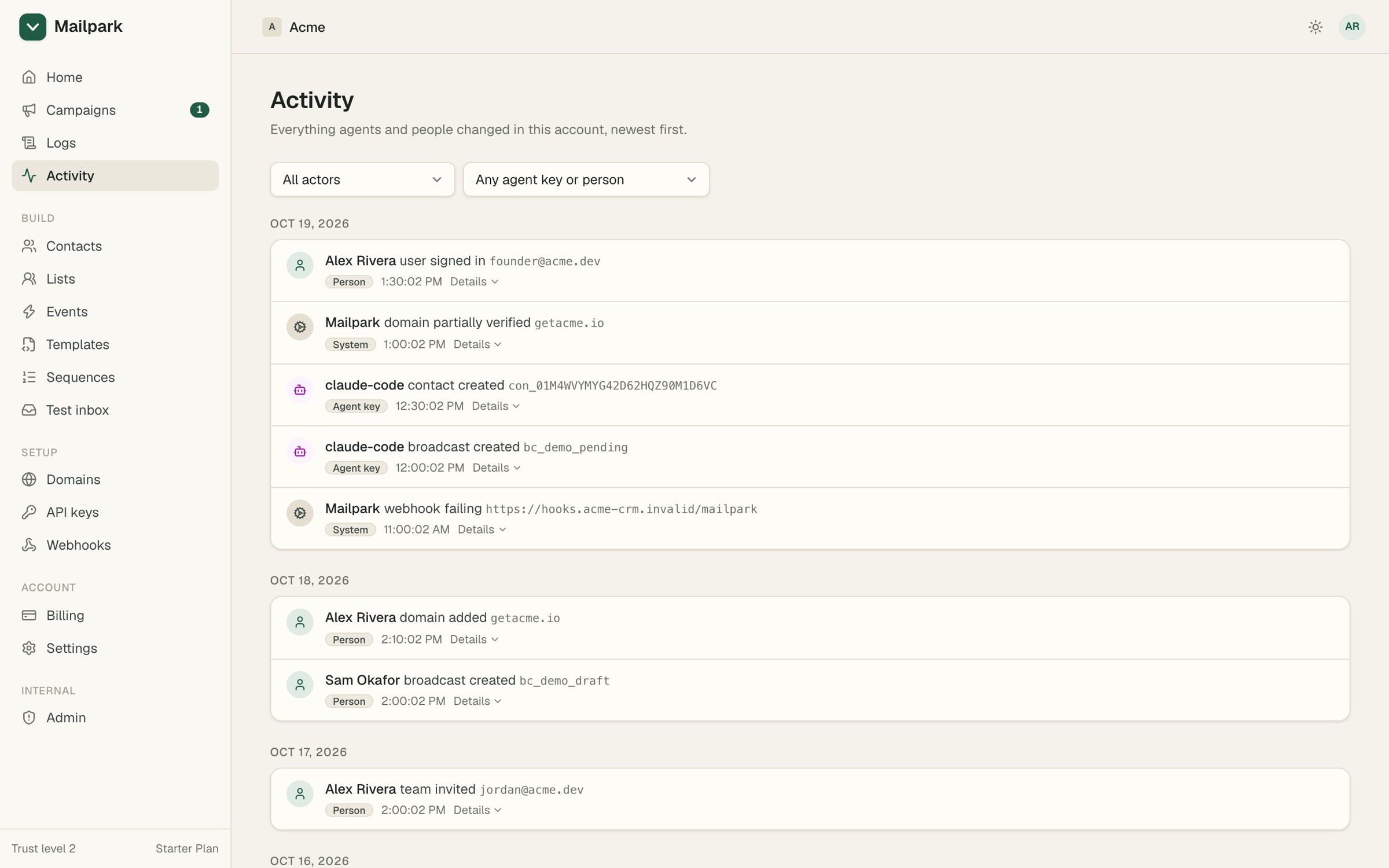The image size is (1389, 868).
Task: Go to Contacts in the sidebar
Action: click(115, 246)
